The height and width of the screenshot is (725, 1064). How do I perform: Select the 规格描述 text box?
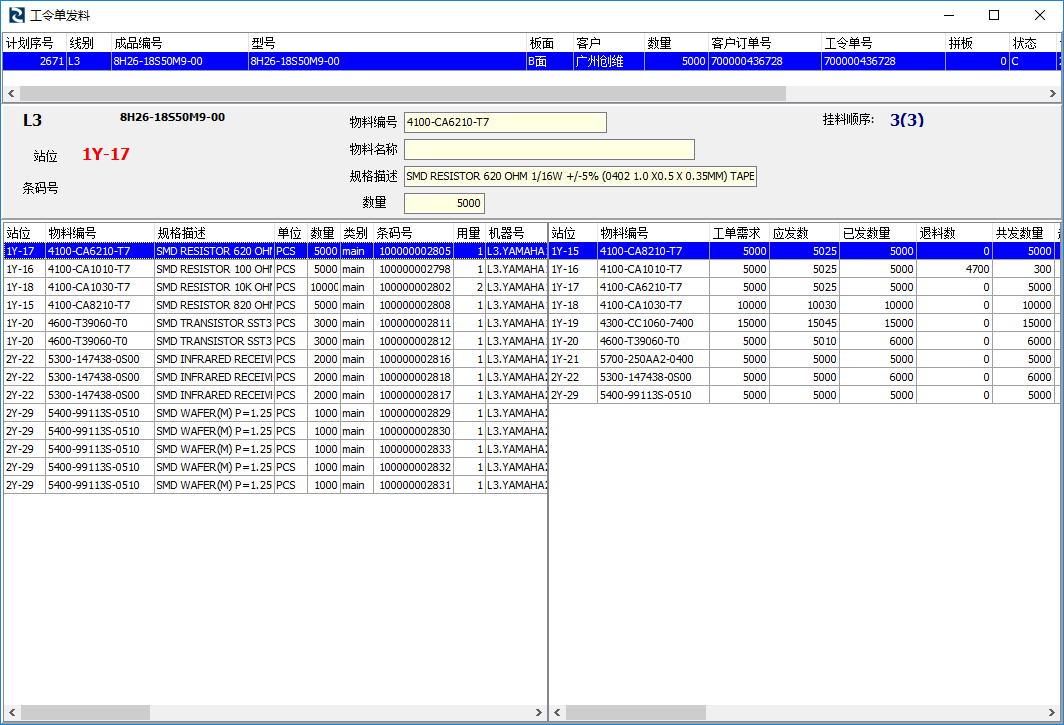(580, 177)
